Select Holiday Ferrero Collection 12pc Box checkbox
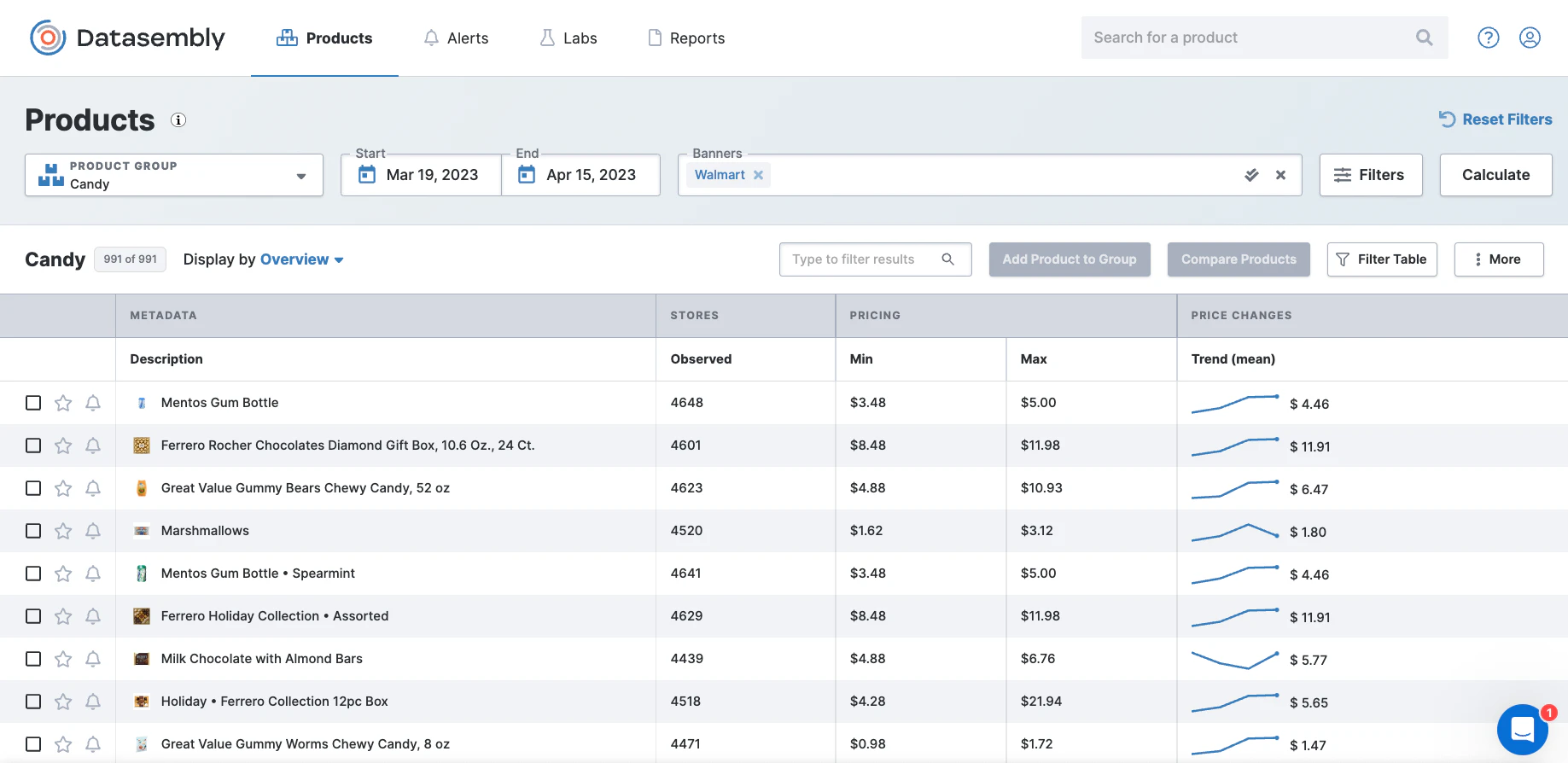1568x763 pixels. click(x=33, y=702)
